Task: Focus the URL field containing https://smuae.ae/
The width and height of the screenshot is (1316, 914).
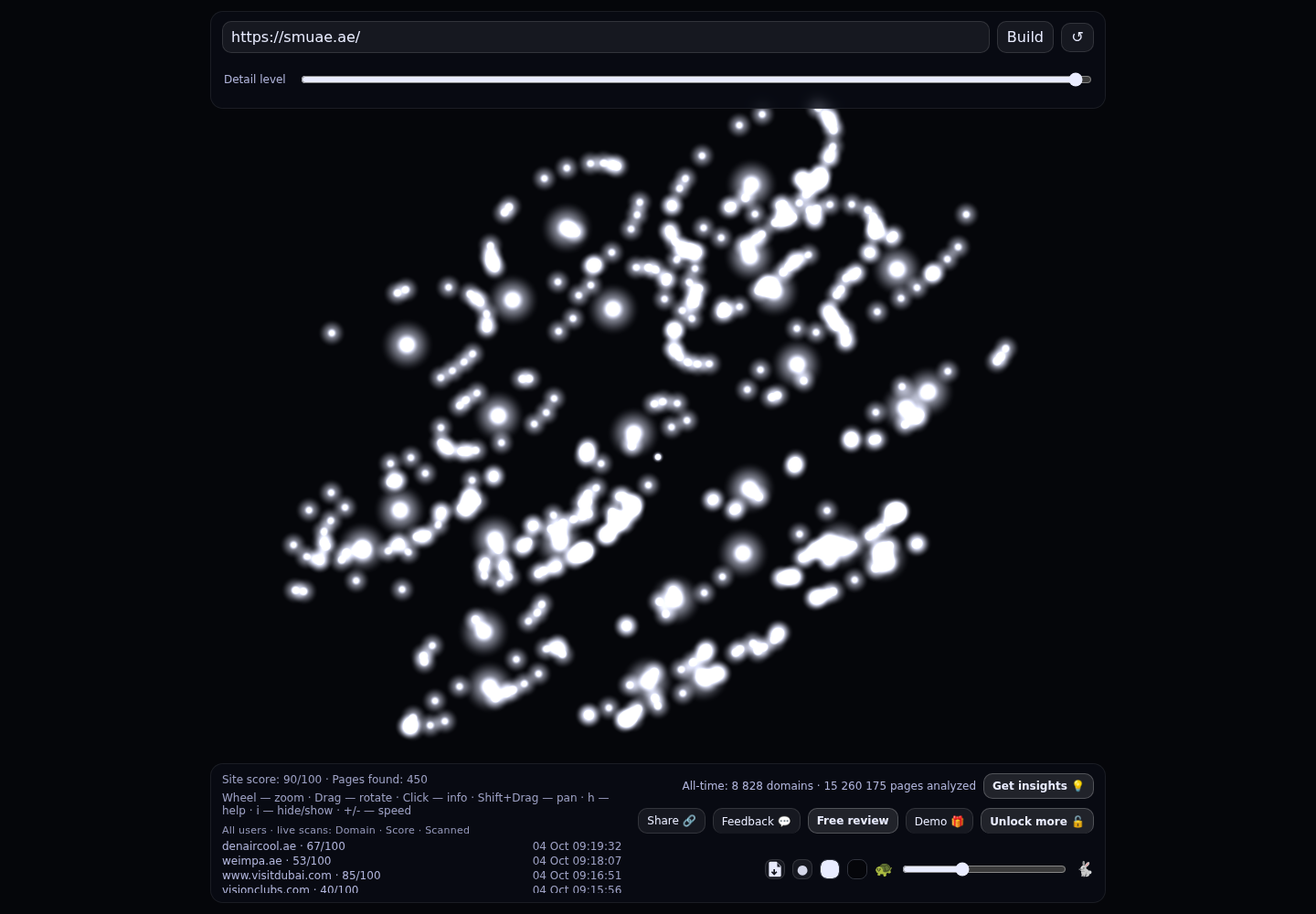Action: (606, 37)
